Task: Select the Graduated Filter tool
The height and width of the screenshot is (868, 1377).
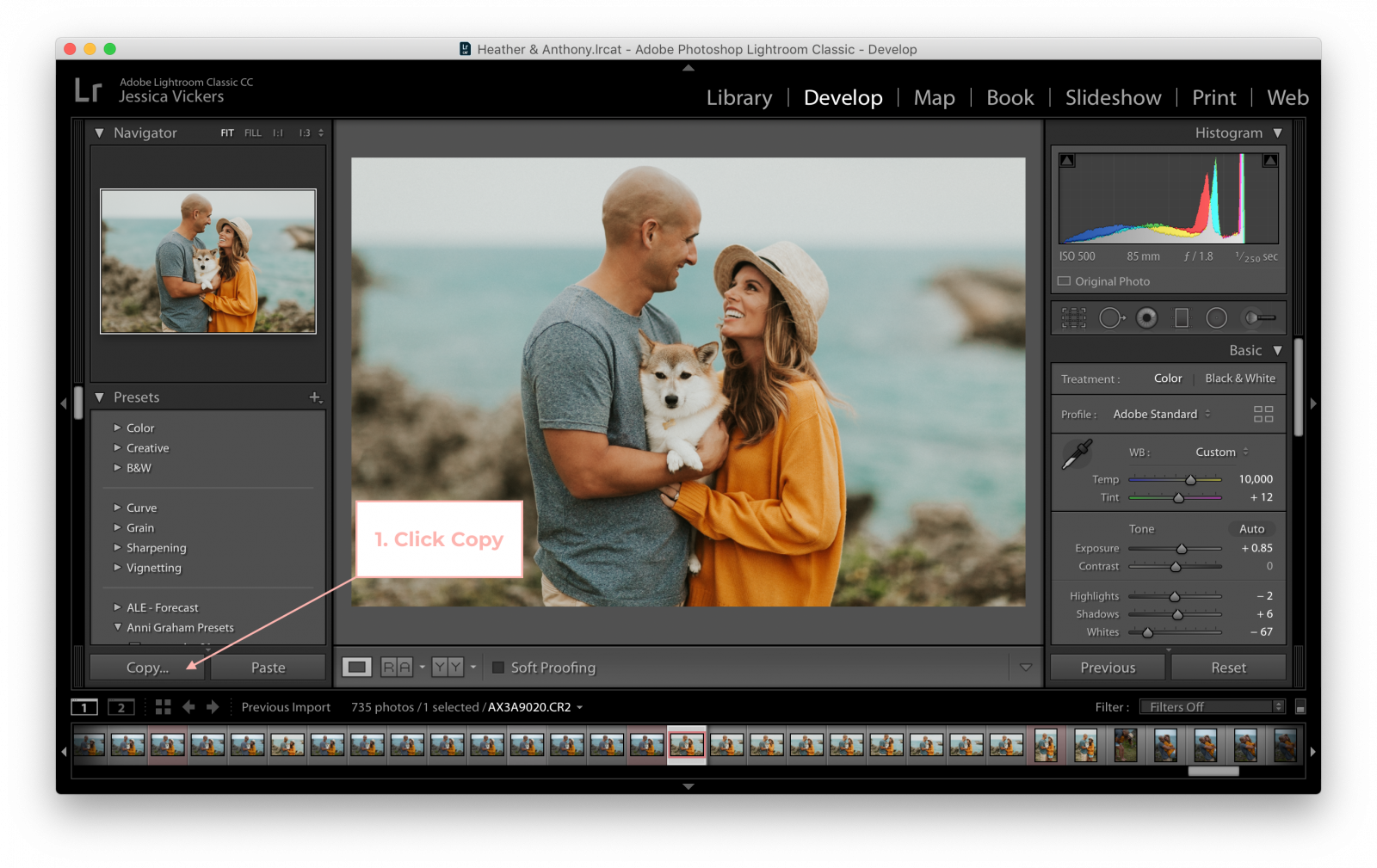Action: [x=1182, y=317]
